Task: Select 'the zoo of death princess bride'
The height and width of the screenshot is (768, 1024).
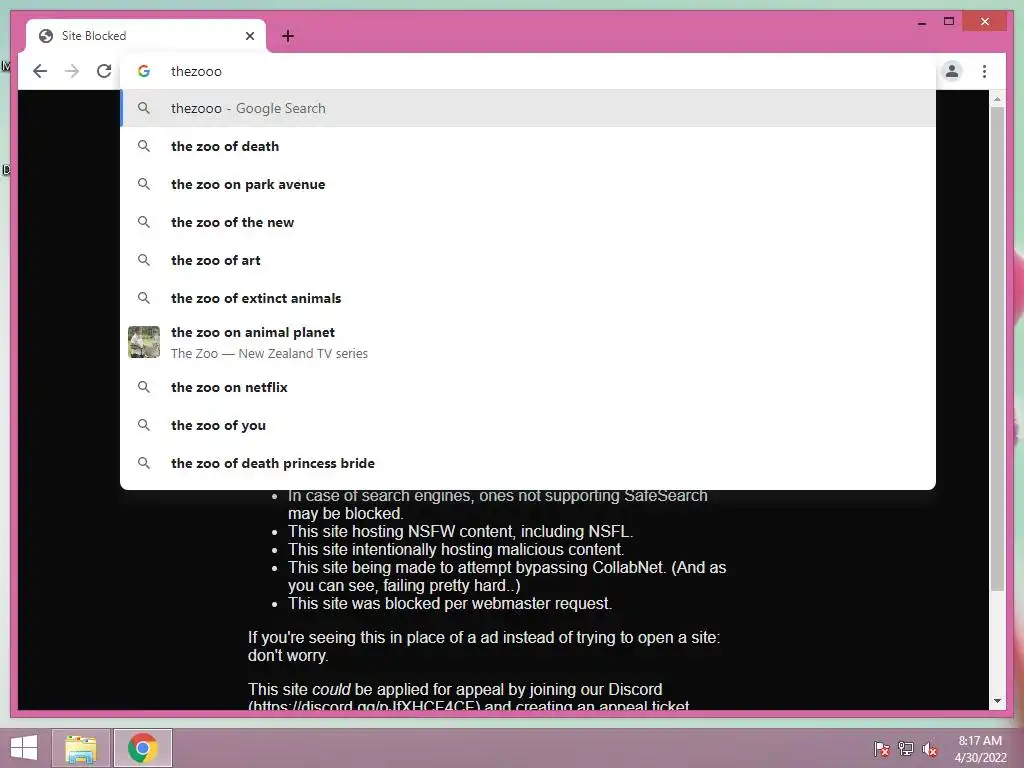Action: [x=528, y=463]
